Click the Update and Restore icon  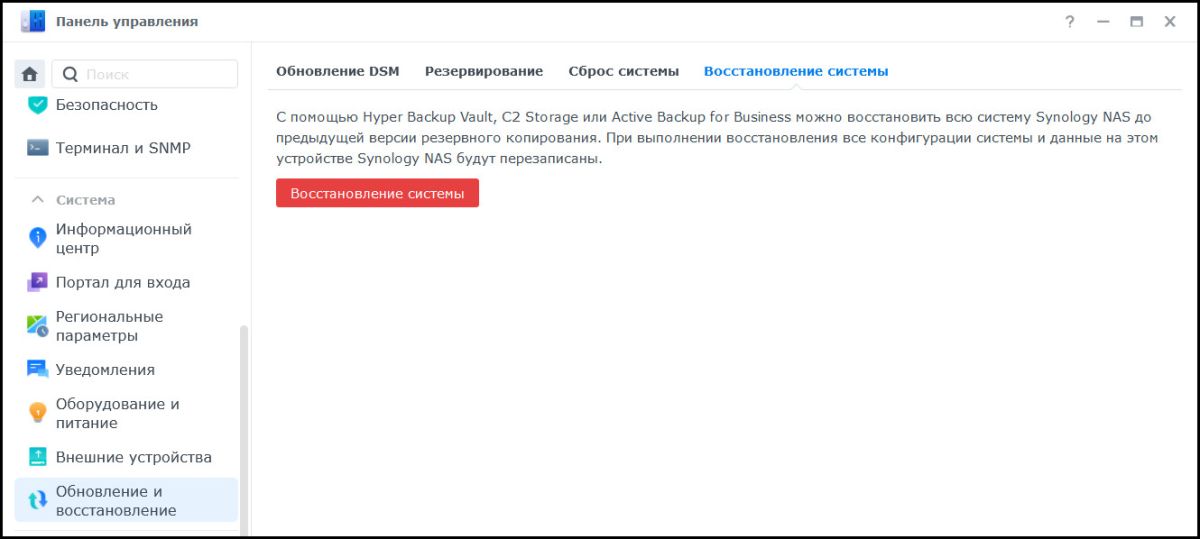pyautogui.click(x=38, y=500)
